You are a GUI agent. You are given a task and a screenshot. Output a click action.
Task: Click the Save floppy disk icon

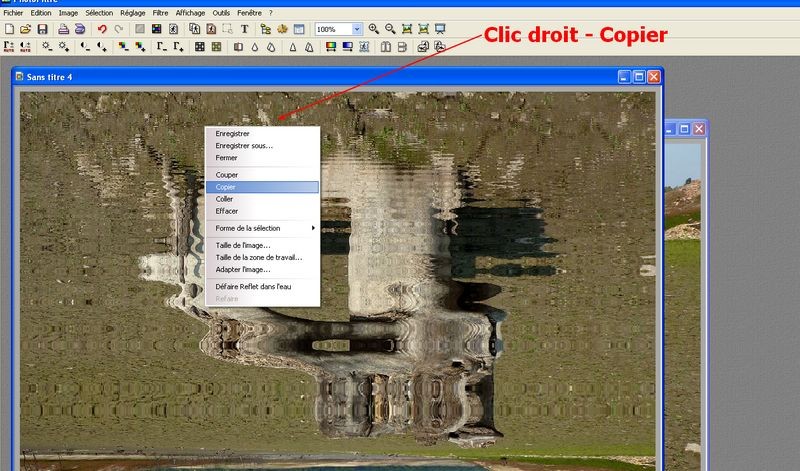42,30
